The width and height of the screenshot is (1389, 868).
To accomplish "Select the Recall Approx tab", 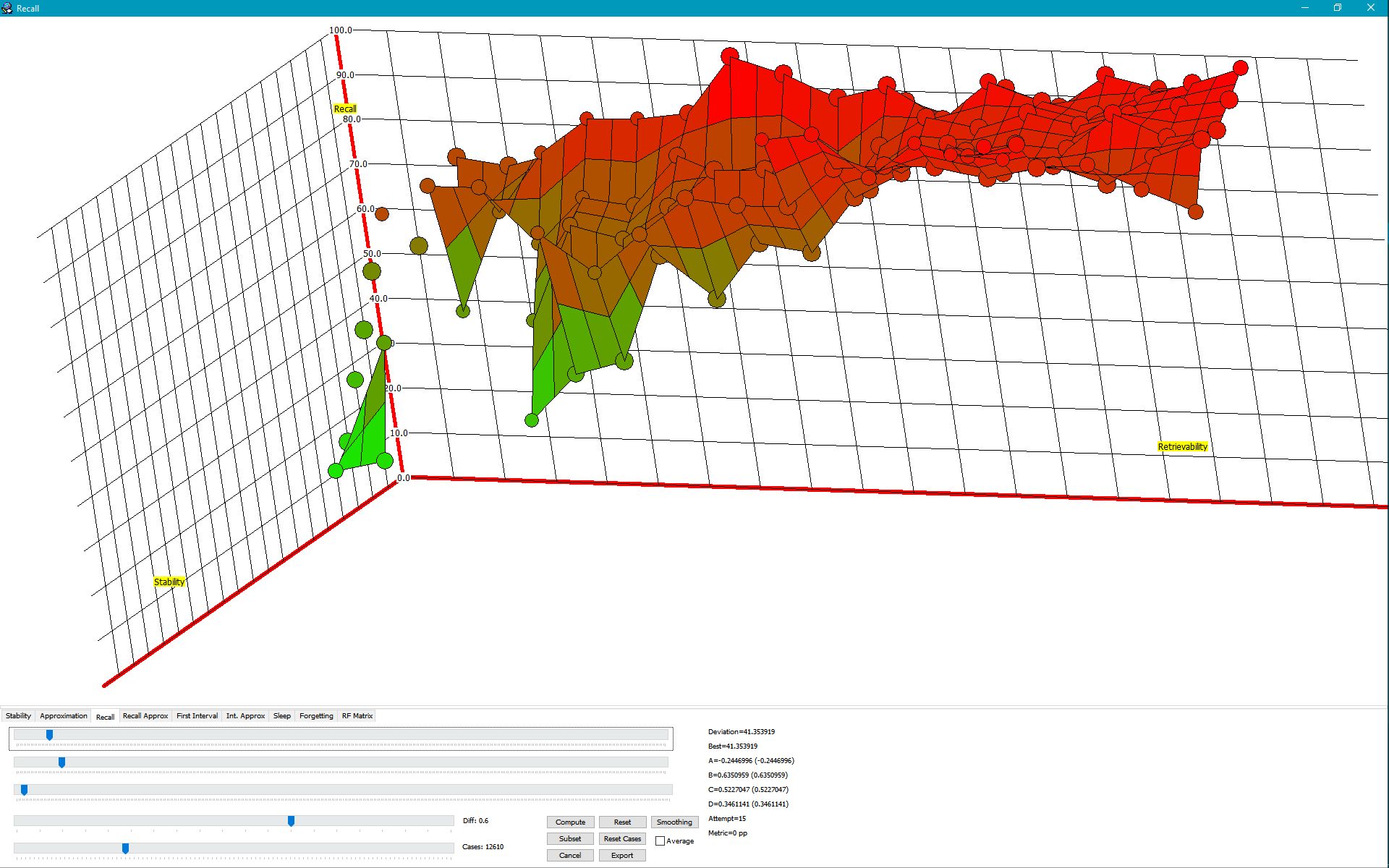I will [x=145, y=715].
